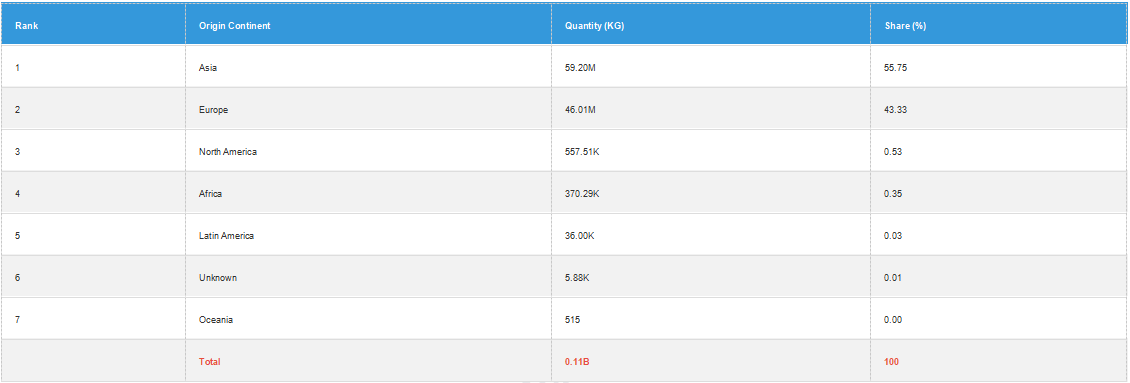Select the Africa cell
This screenshot has width=1130, height=383.
pyautogui.click(x=369, y=193)
